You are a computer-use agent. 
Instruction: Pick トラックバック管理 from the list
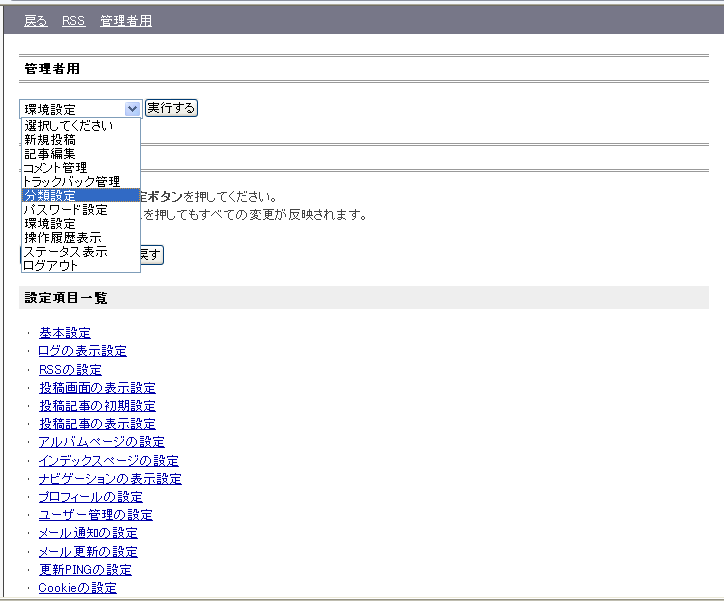[70, 182]
